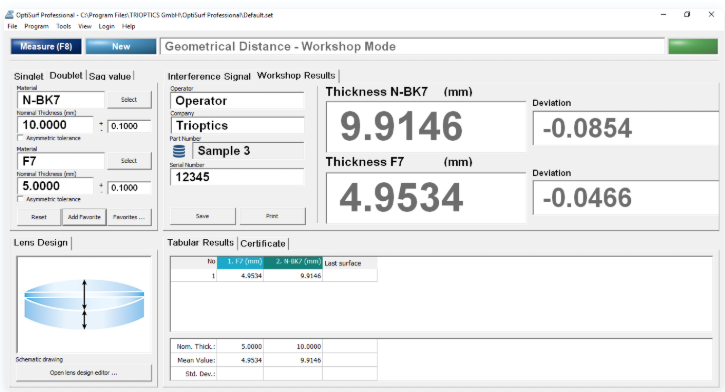This screenshot has width=725, height=392.
Task: Switch to the Singlet tab
Action: [29, 76]
